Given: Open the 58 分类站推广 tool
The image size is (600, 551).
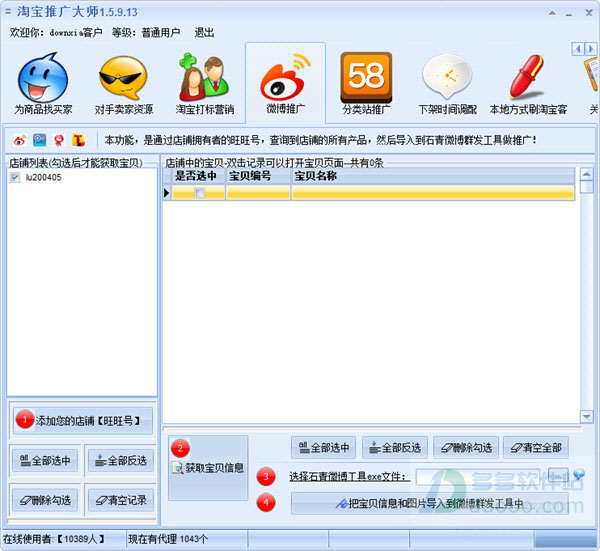Looking at the screenshot, I should coord(366,84).
